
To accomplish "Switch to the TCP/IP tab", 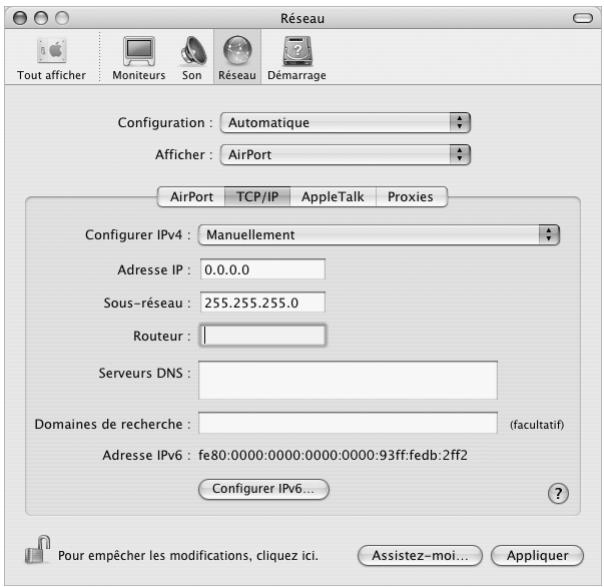I will click(x=257, y=197).
